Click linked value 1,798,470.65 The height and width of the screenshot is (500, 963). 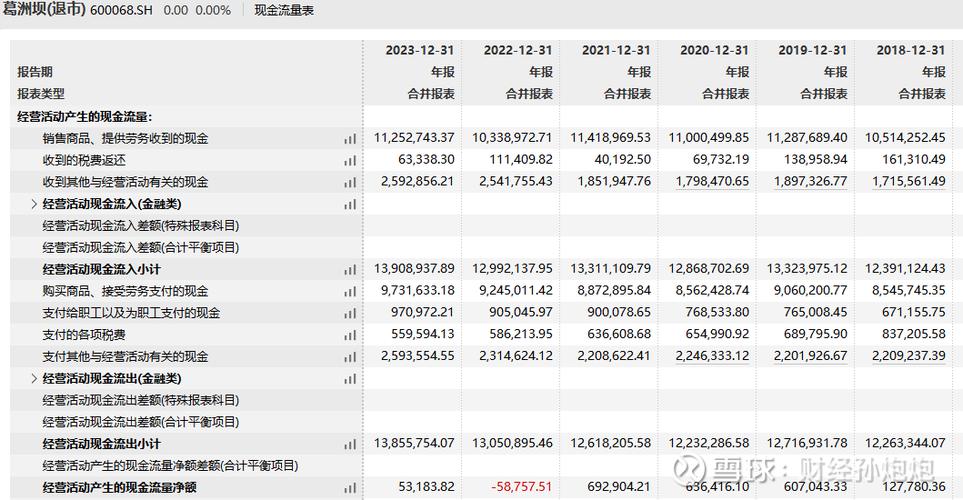712,182
